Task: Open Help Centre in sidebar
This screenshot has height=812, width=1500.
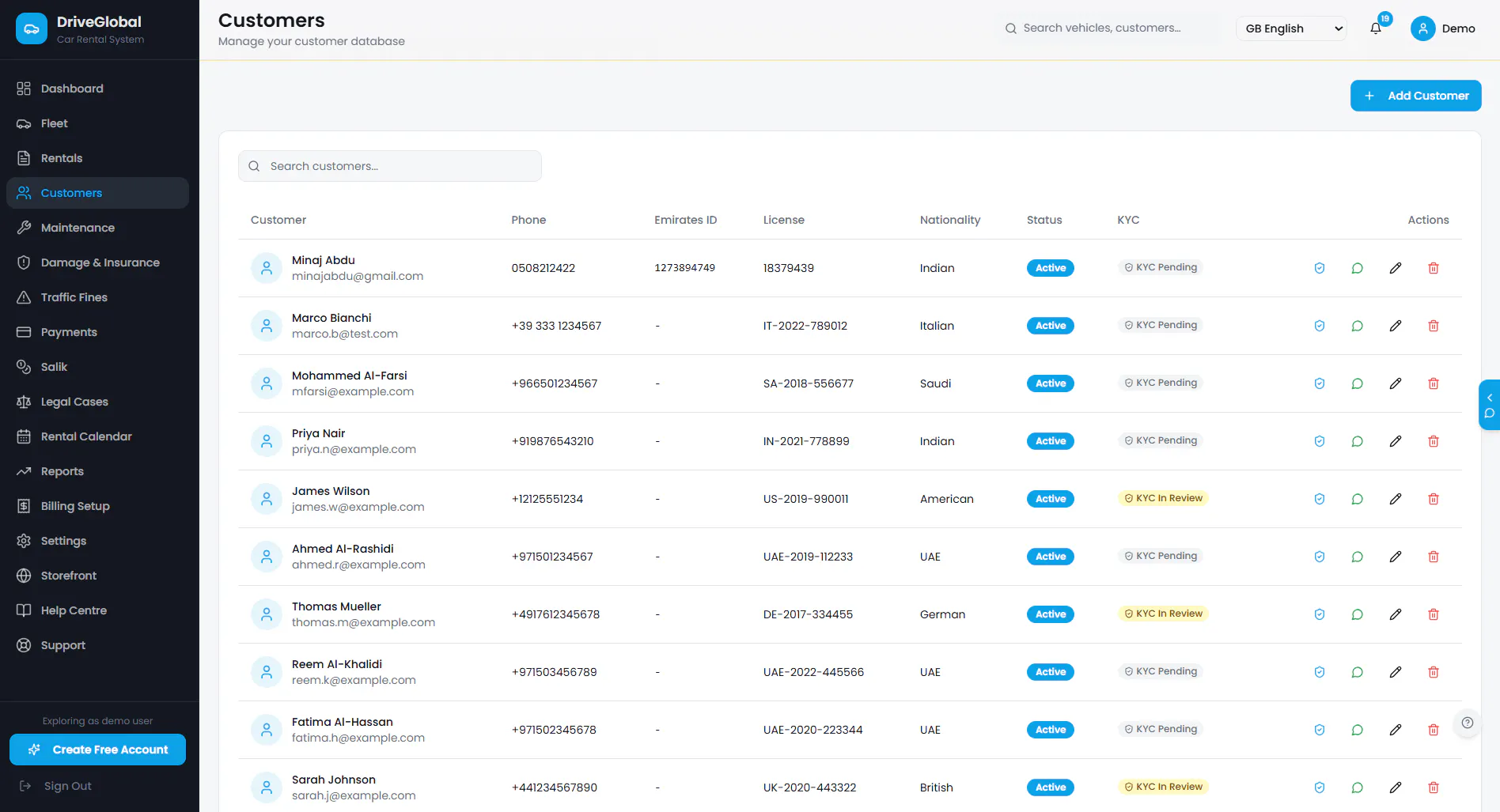Action: (x=97, y=610)
